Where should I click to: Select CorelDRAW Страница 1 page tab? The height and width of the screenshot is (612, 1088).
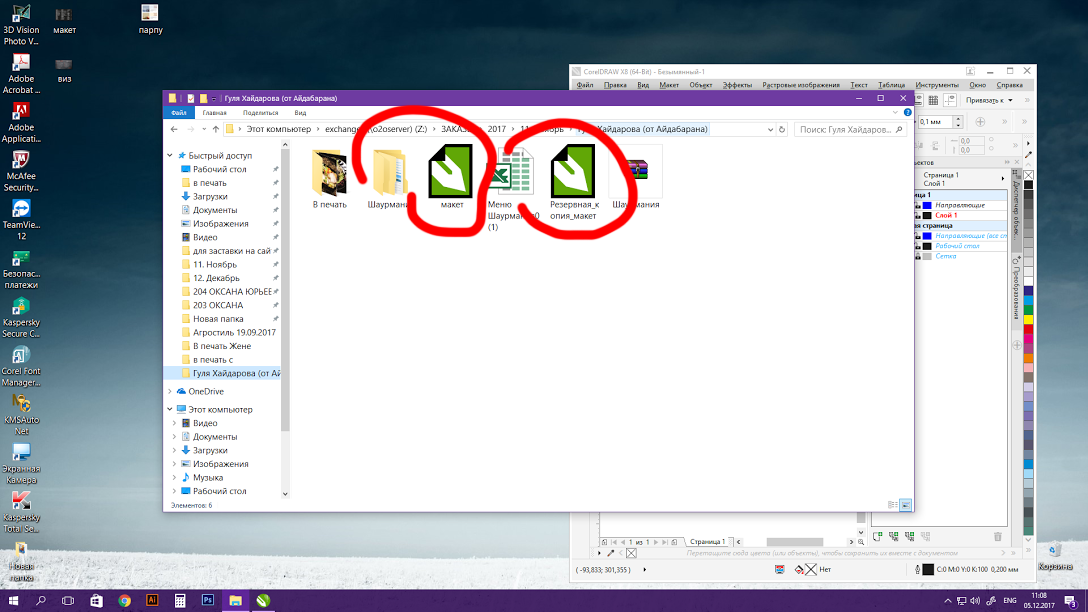(707, 542)
